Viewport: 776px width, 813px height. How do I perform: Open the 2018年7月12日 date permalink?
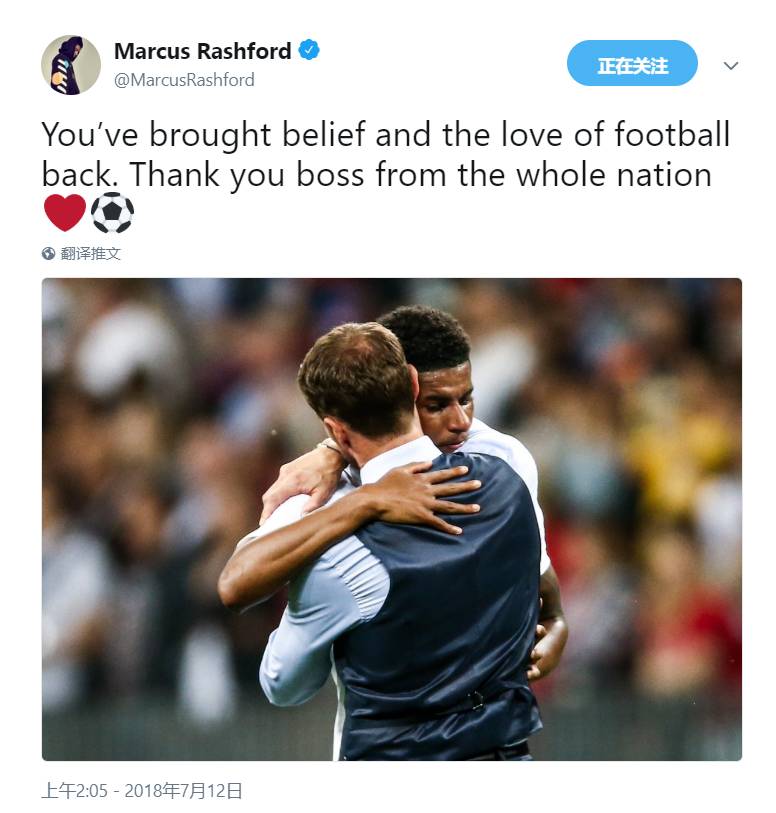click(x=183, y=791)
